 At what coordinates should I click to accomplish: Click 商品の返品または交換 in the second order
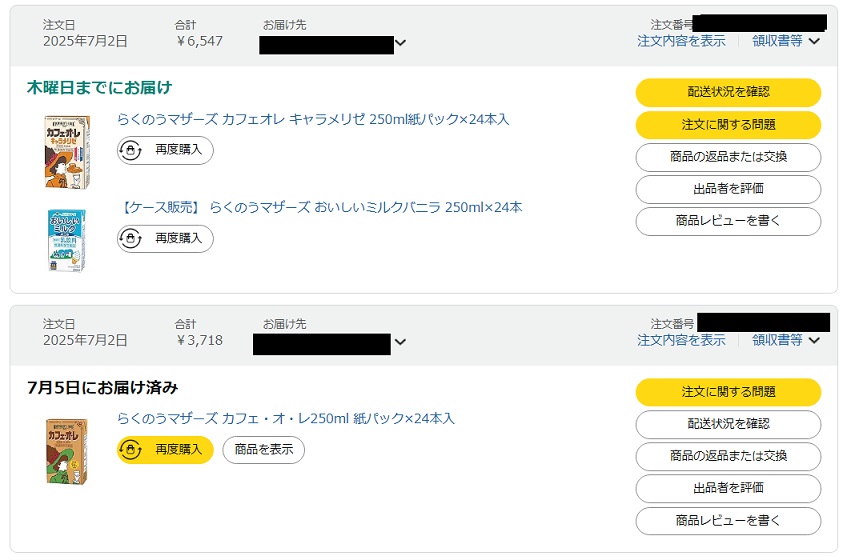tap(728, 456)
